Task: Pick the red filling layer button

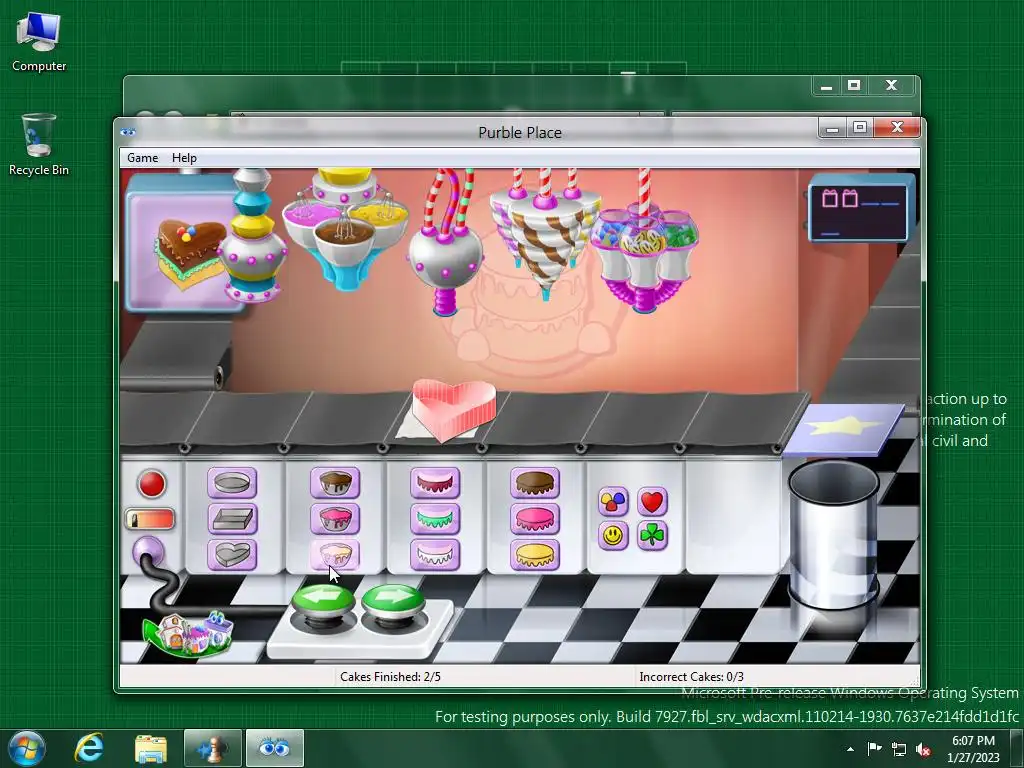Action: [435, 483]
